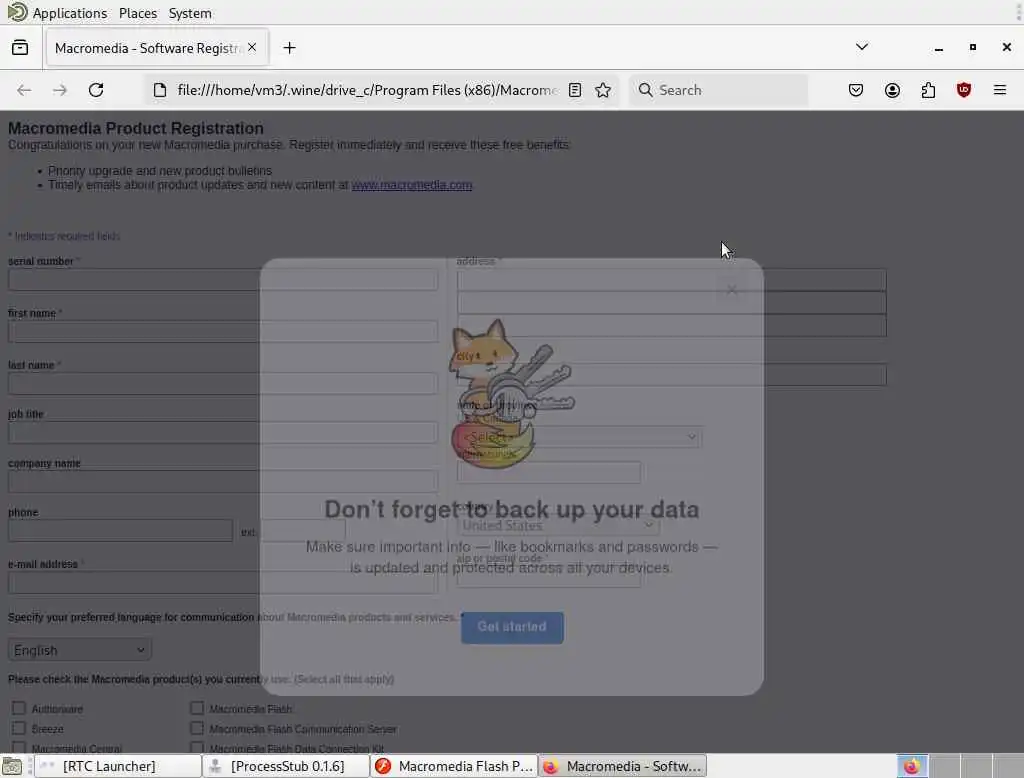Check Macromedia Flash Data Connection Kit checkbox

pyautogui.click(x=197, y=747)
